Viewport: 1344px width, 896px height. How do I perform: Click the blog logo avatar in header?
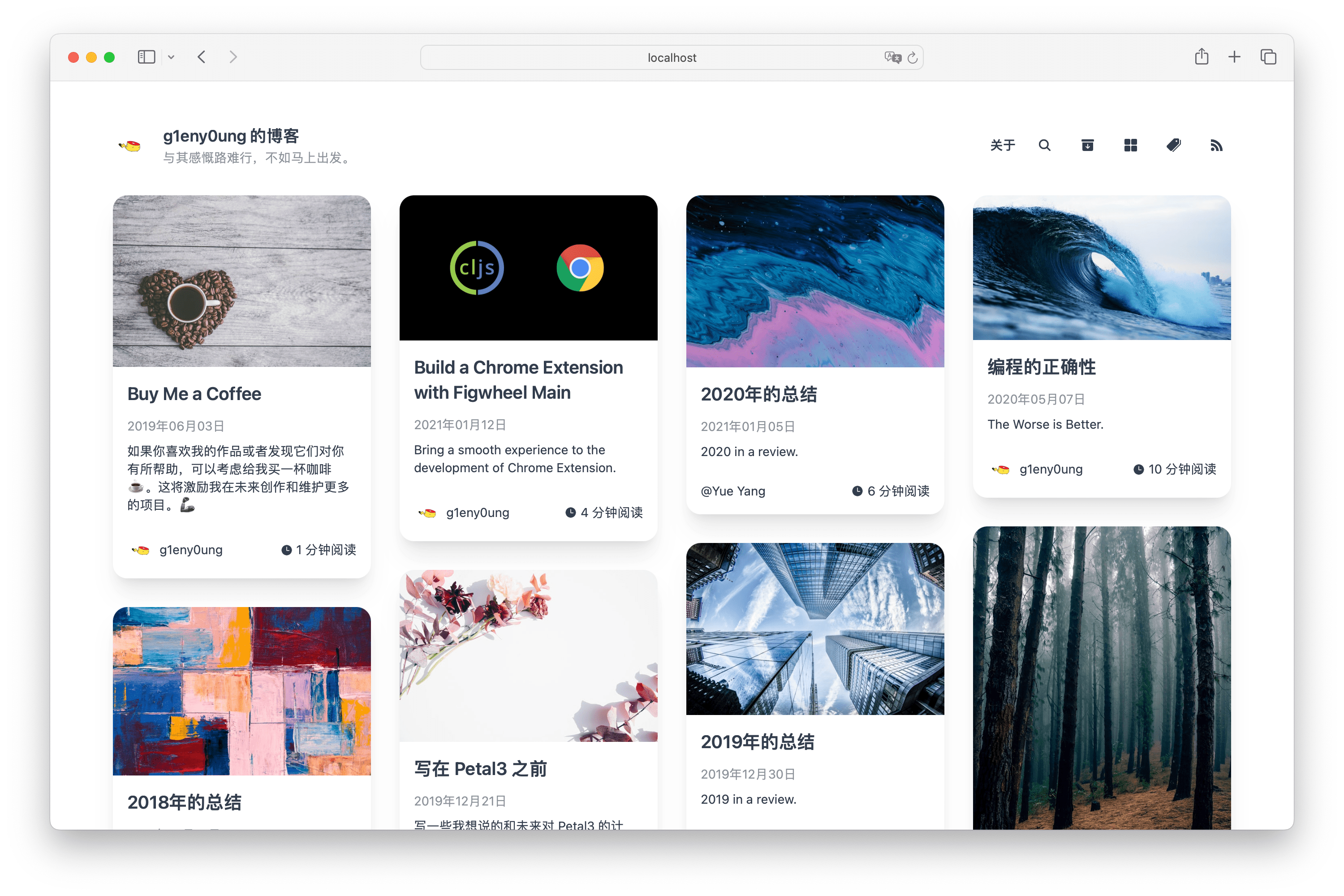click(130, 146)
